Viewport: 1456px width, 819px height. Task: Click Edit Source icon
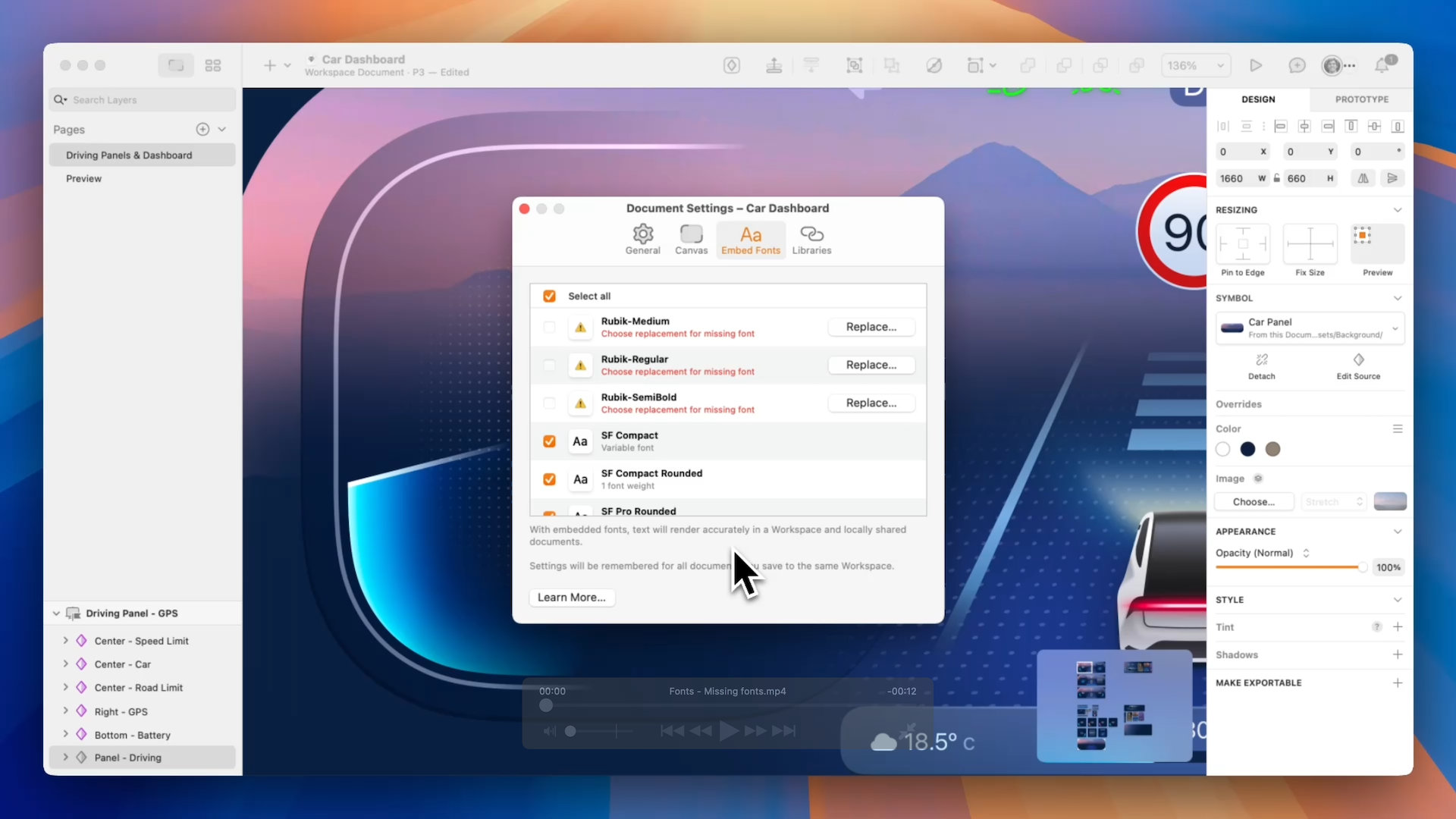click(x=1358, y=360)
